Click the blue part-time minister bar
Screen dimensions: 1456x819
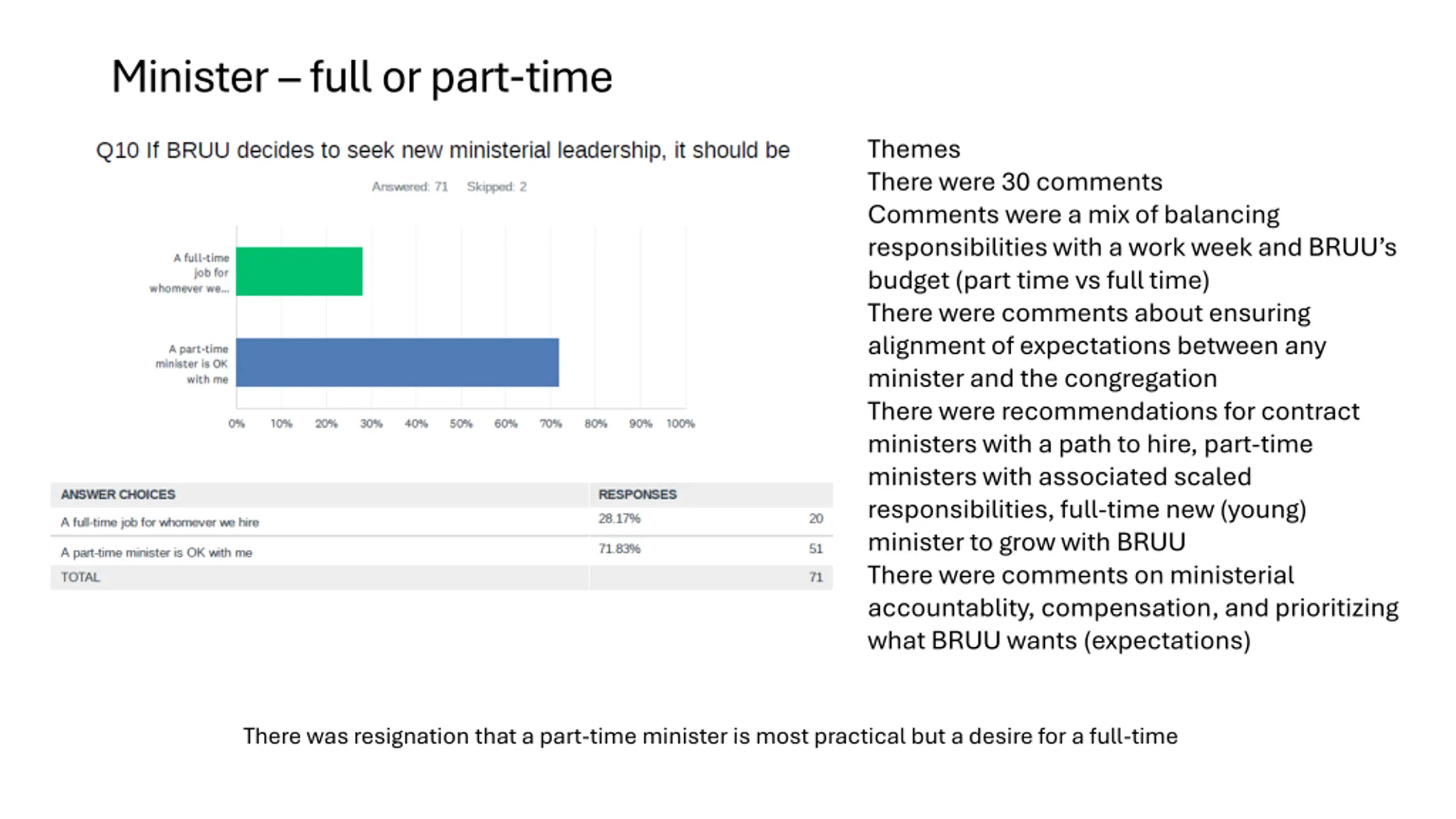click(397, 362)
